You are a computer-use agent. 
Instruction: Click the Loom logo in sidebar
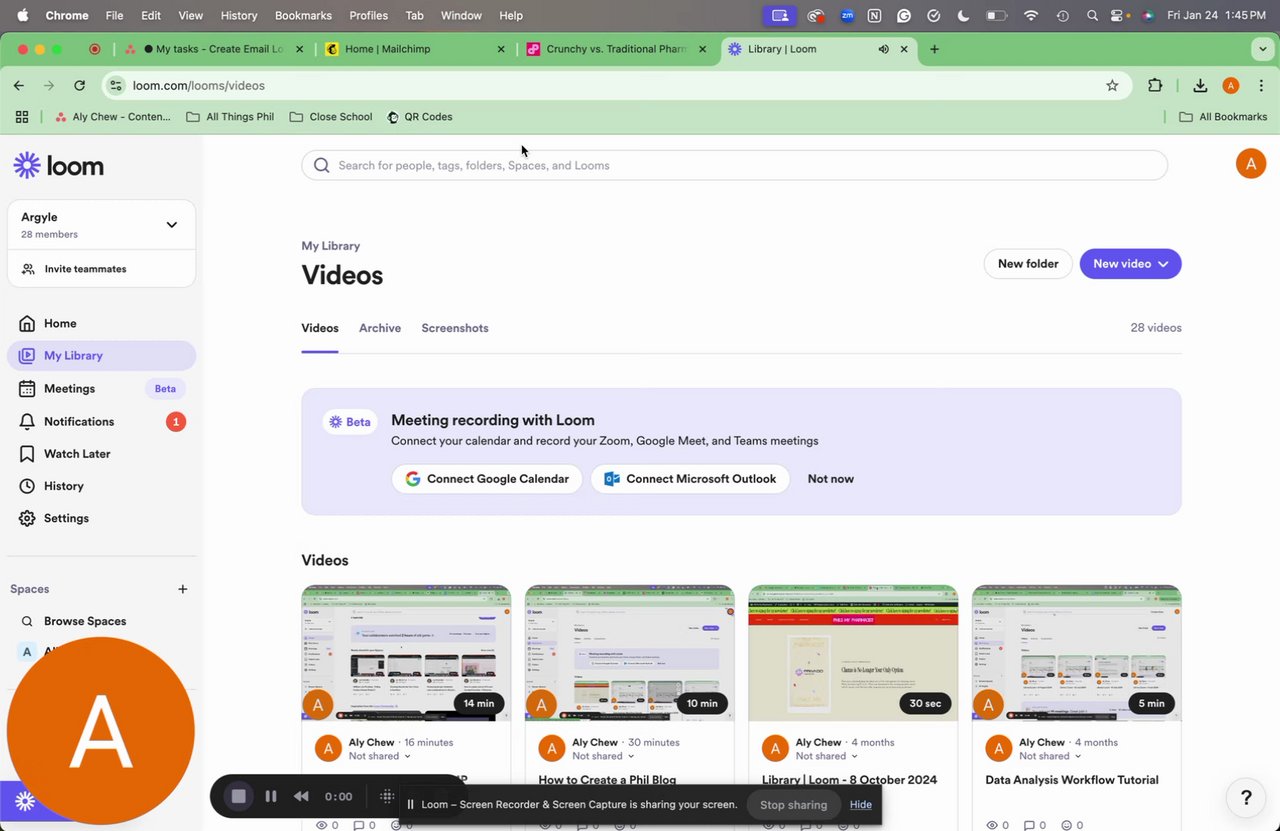point(59,166)
